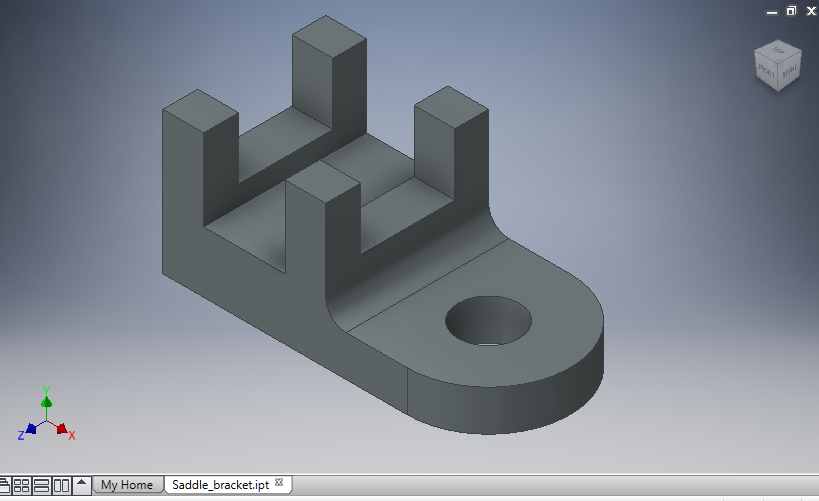Arrange windows in tiled grid layout

tap(21, 486)
